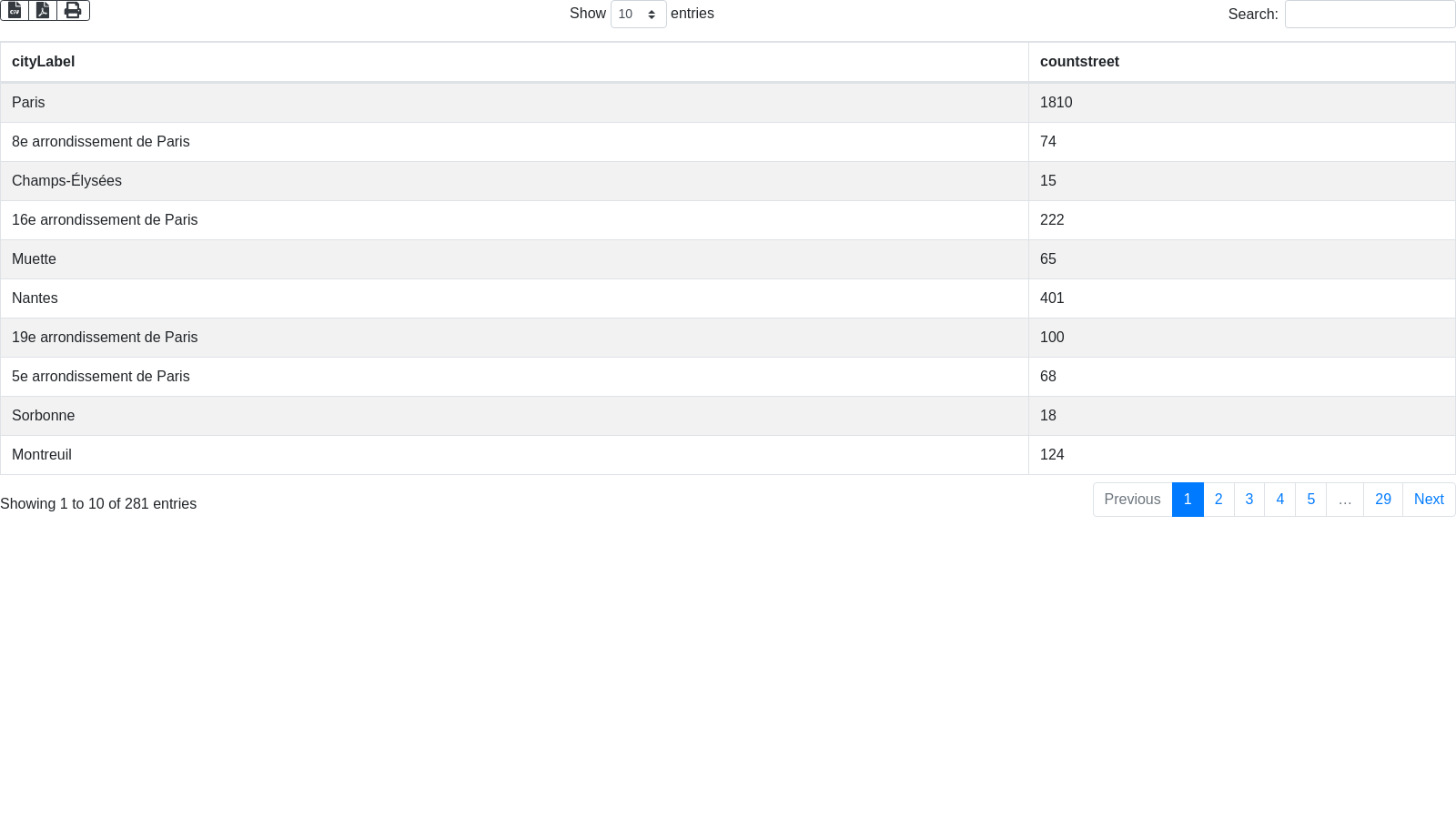Jump to last page 29

point(1382,500)
